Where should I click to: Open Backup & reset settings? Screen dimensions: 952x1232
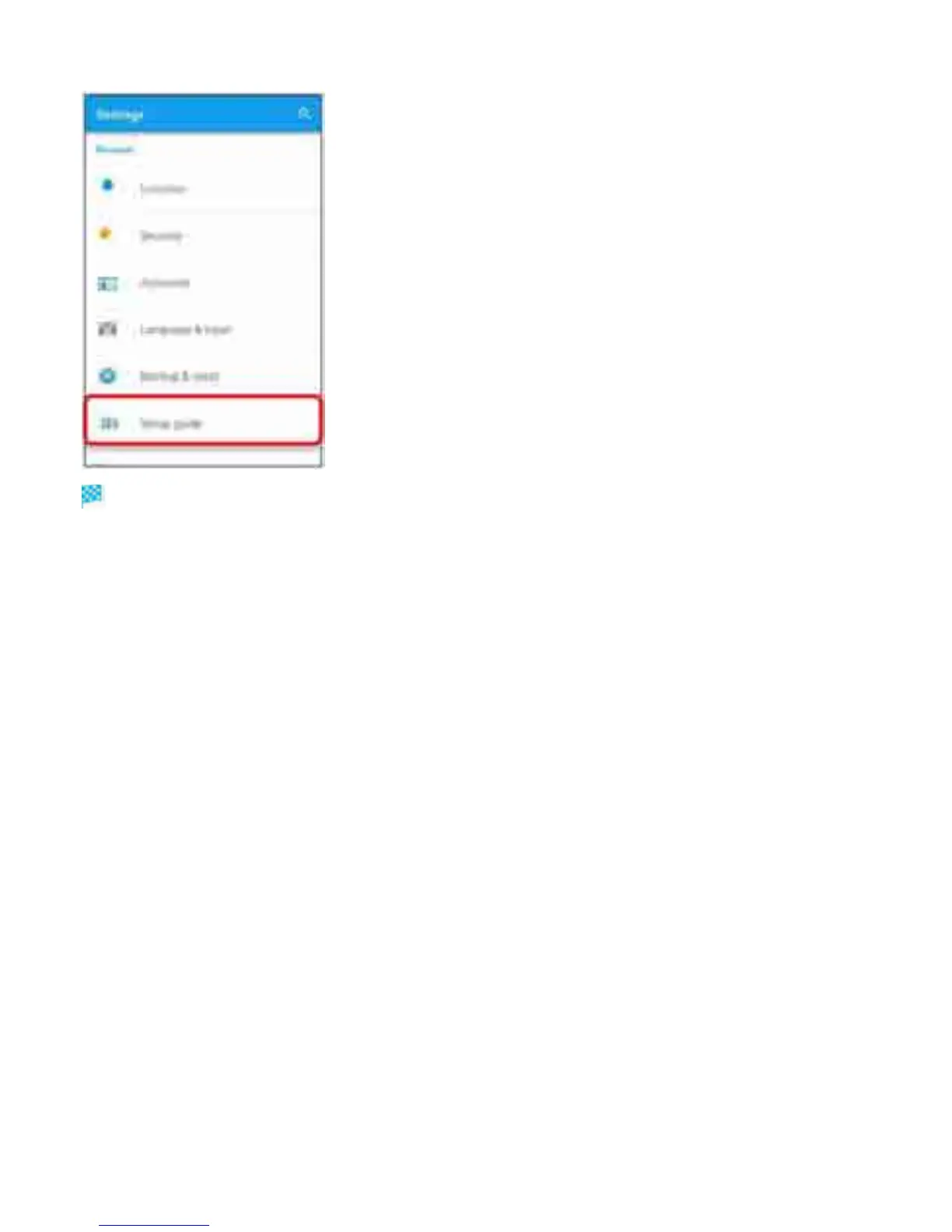tap(203, 376)
